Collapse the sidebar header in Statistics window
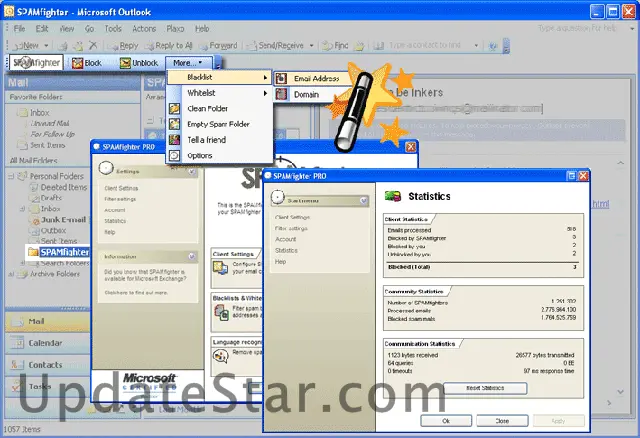Image resolution: width=640 pixels, height=438 pixels. 363,201
